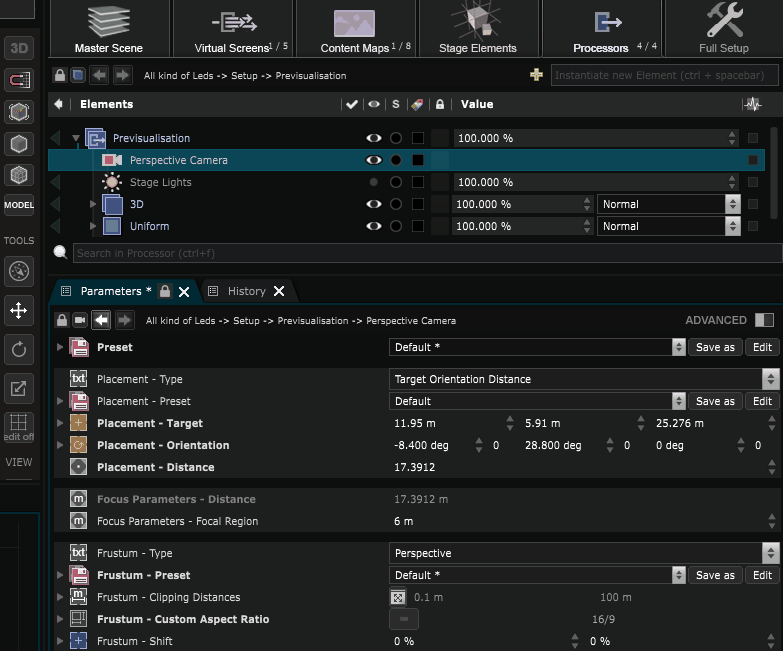783x651 pixels.
Task: Open the Processors section
Action: point(602,28)
